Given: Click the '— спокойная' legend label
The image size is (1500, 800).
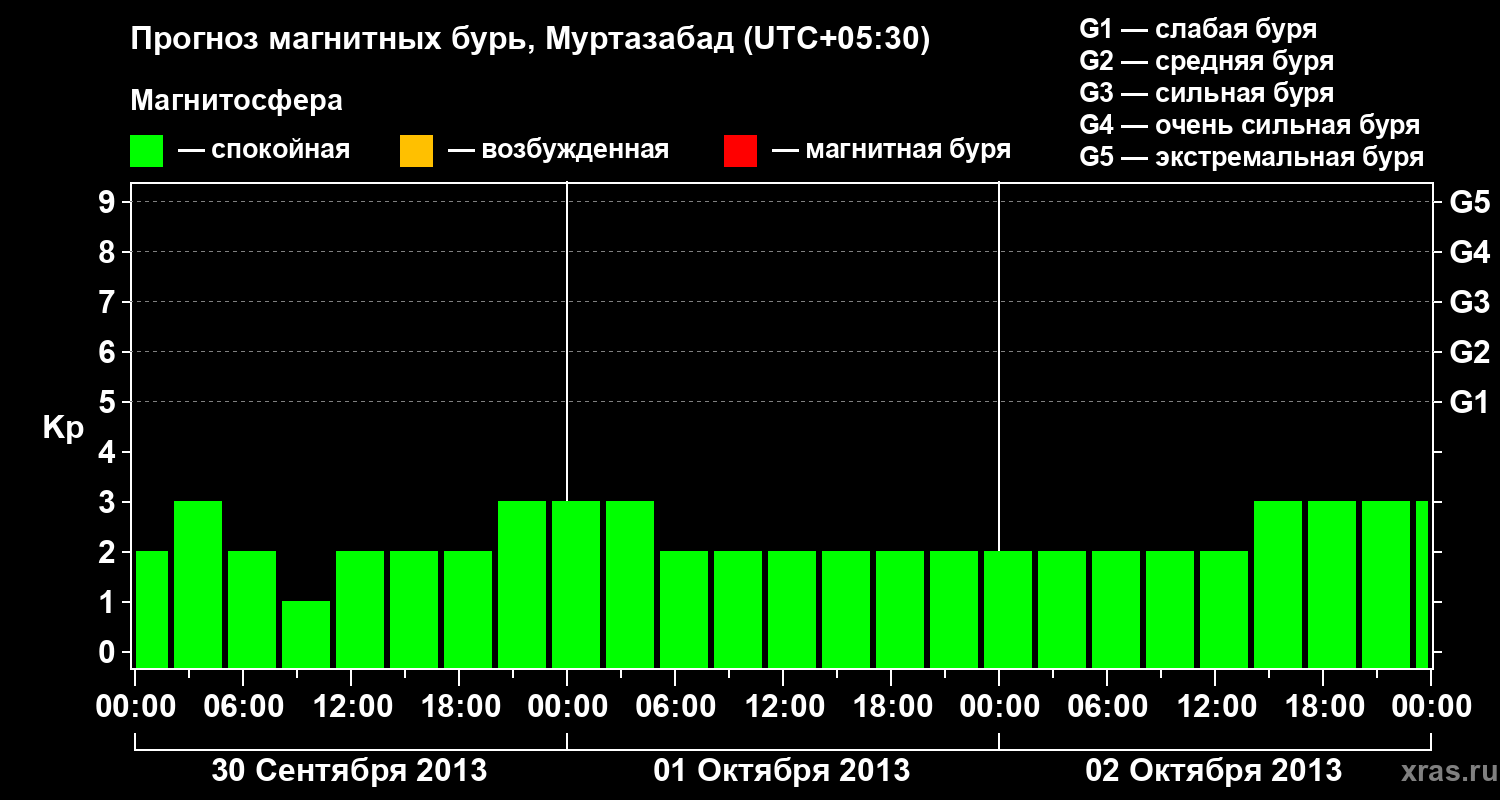Looking at the screenshot, I should pos(264,150).
